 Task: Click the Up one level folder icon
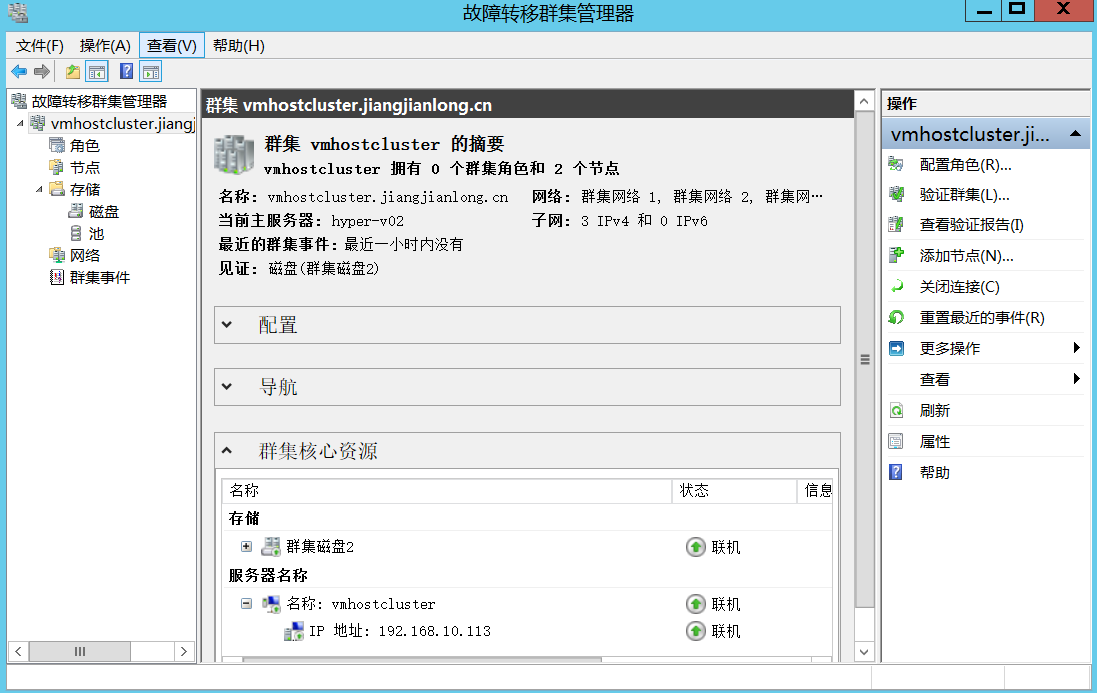(x=73, y=71)
